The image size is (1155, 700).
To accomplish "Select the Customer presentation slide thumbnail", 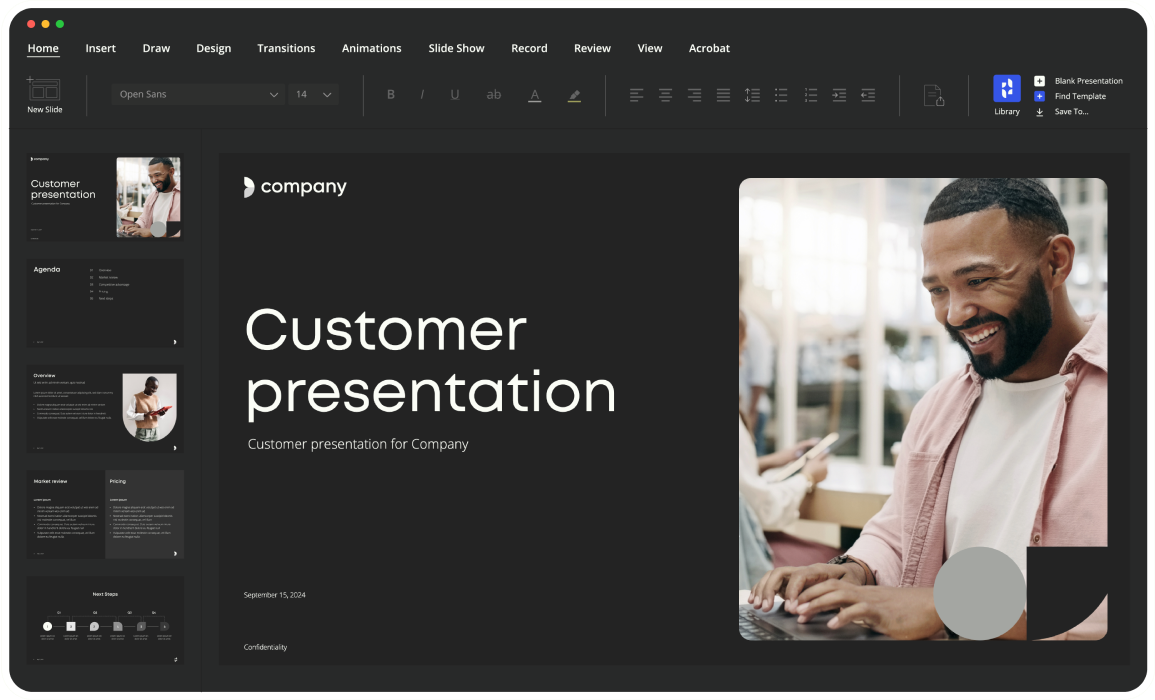I will pyautogui.click(x=105, y=197).
